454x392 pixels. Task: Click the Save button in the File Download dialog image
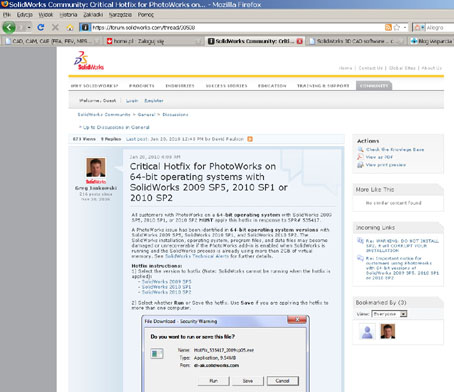pos(248,381)
